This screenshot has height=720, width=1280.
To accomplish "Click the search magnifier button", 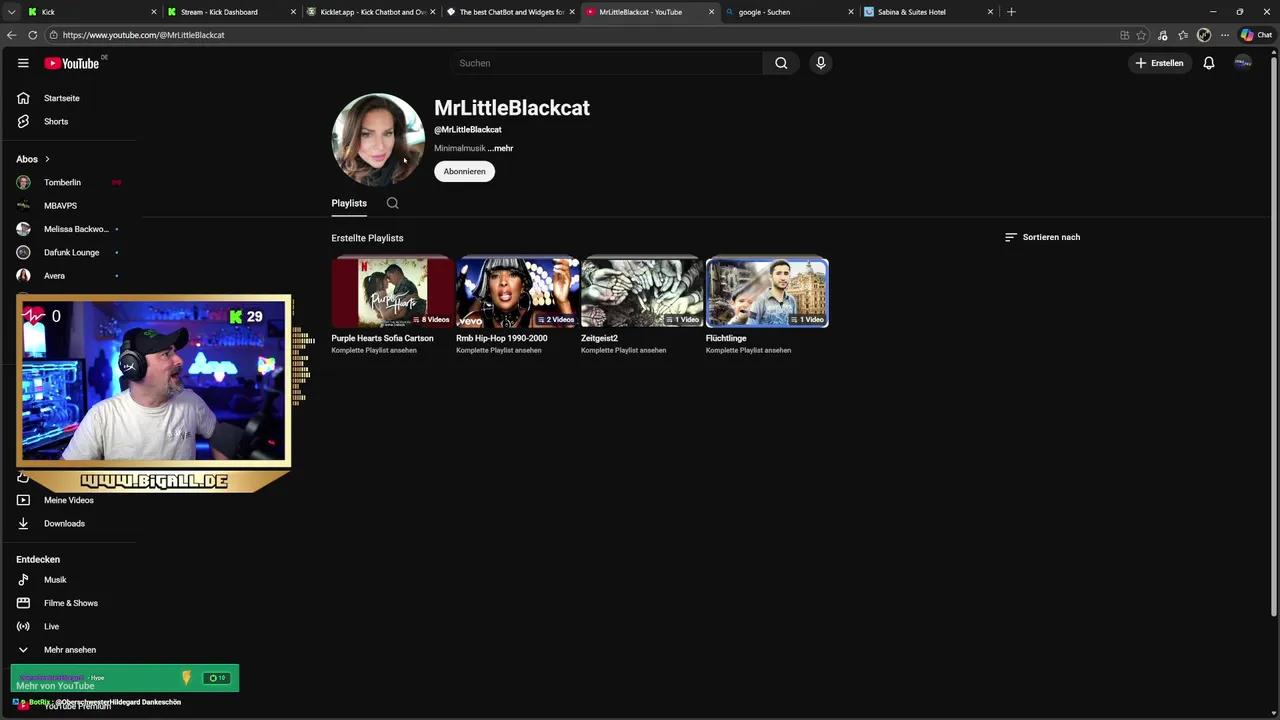I will tap(781, 63).
